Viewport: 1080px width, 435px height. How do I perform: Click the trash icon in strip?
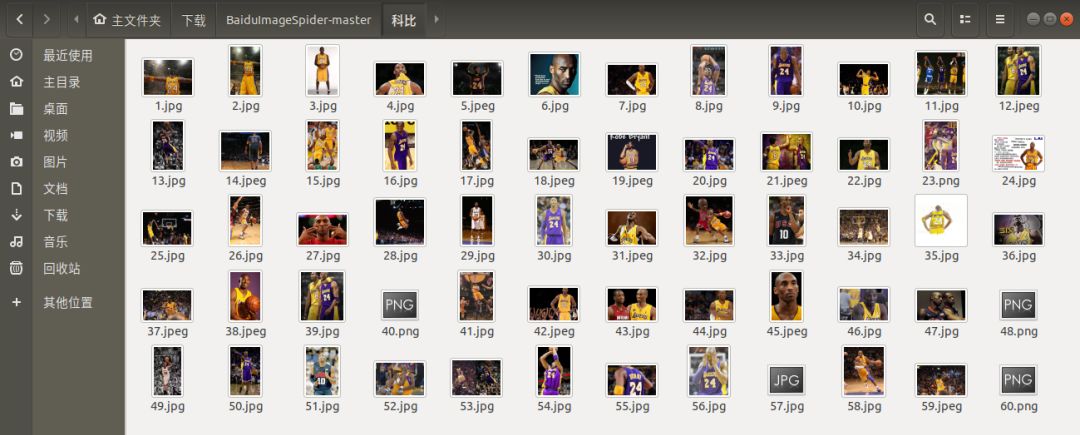tap(17, 268)
